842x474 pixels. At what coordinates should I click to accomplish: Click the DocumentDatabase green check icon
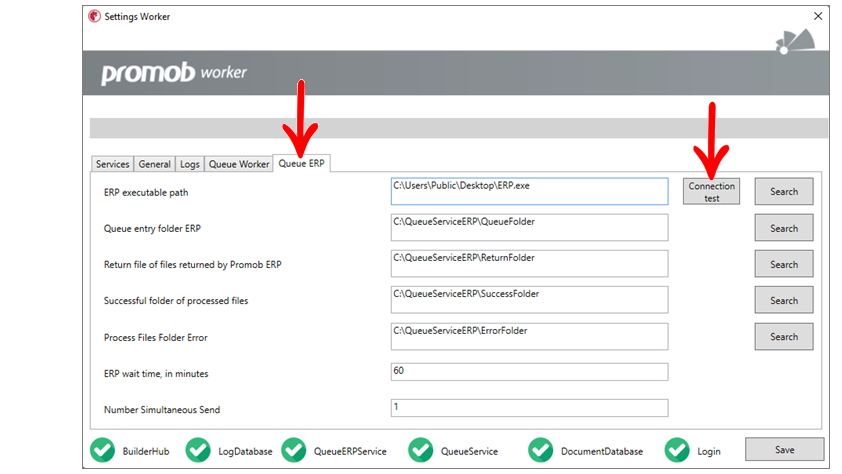coord(541,450)
